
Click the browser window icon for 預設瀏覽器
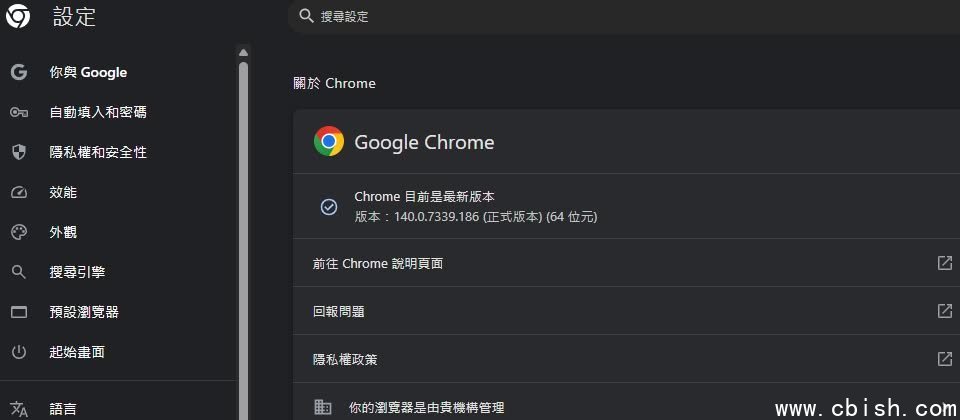(x=19, y=312)
